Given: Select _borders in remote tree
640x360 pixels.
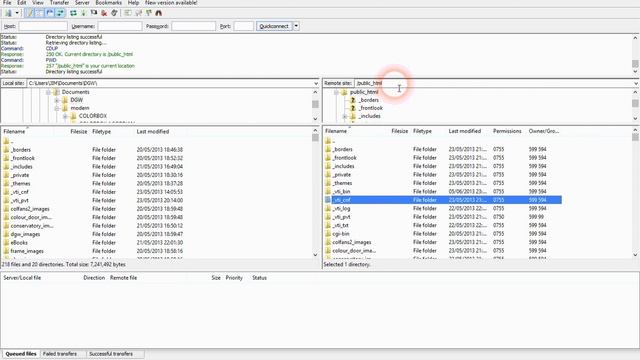Looking at the screenshot, I should click(x=369, y=100).
